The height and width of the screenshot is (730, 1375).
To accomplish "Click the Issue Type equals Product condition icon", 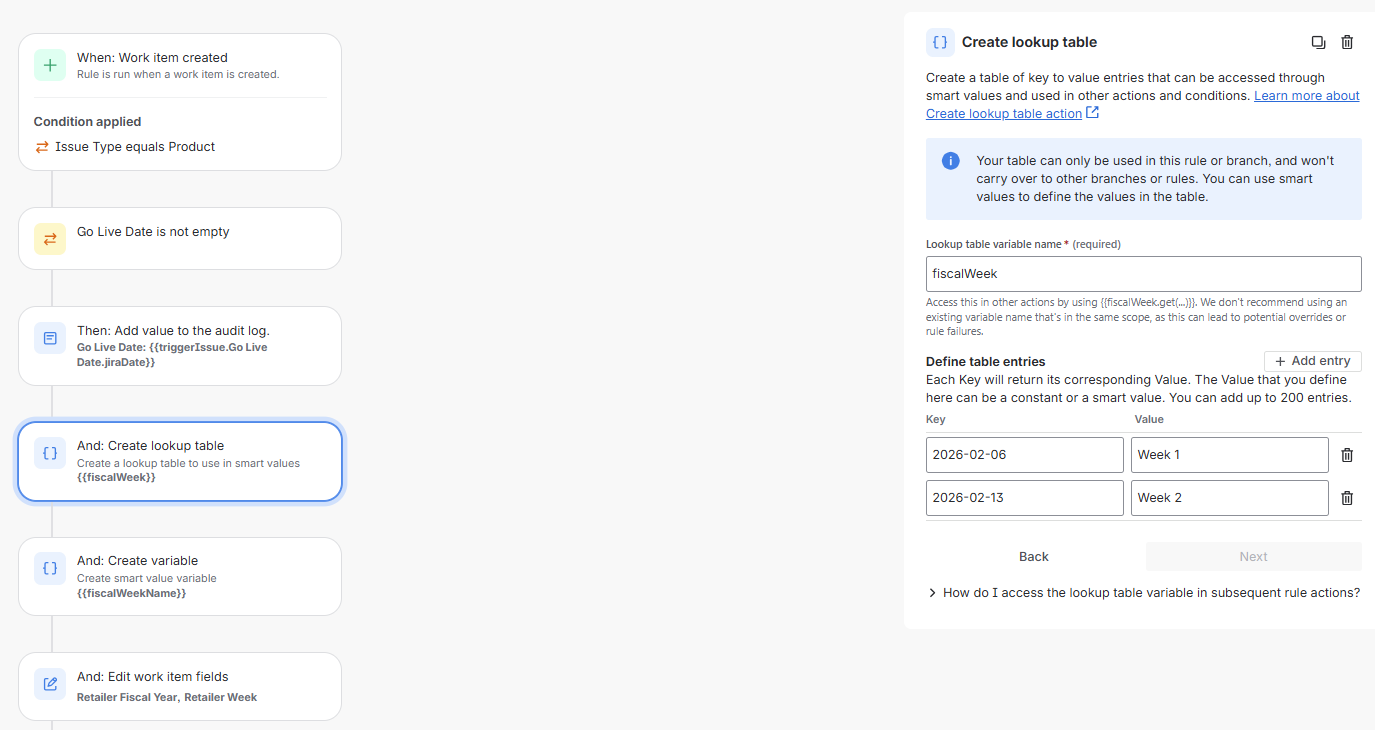I will (42, 147).
